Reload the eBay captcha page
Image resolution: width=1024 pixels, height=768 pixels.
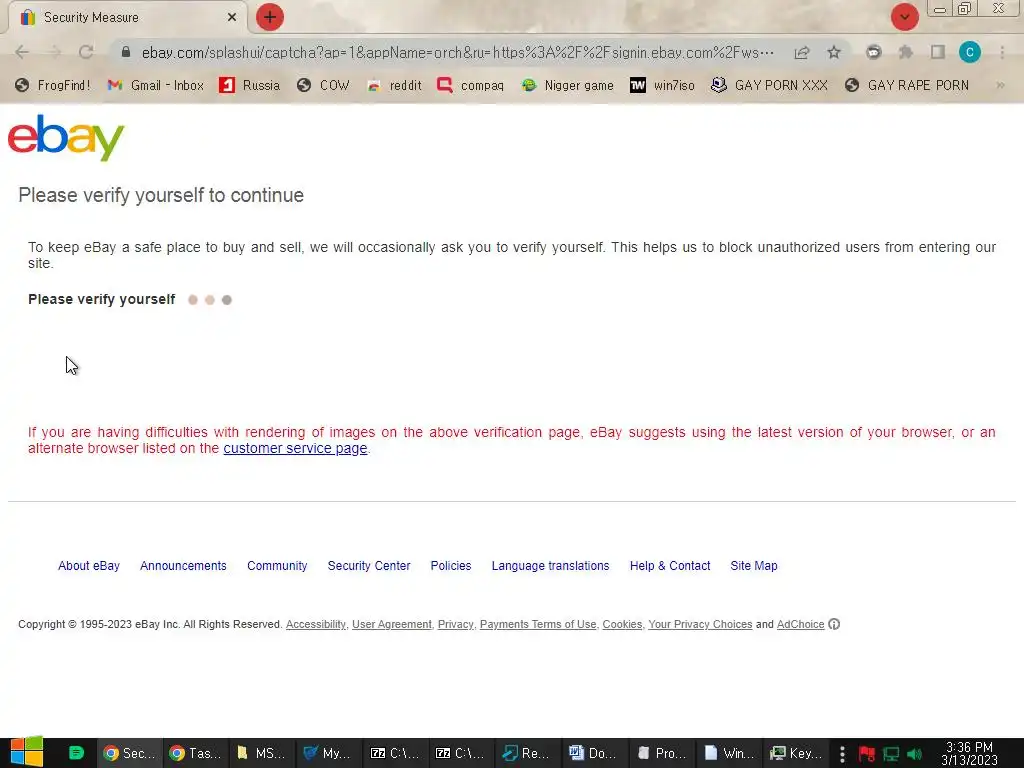pos(86,52)
